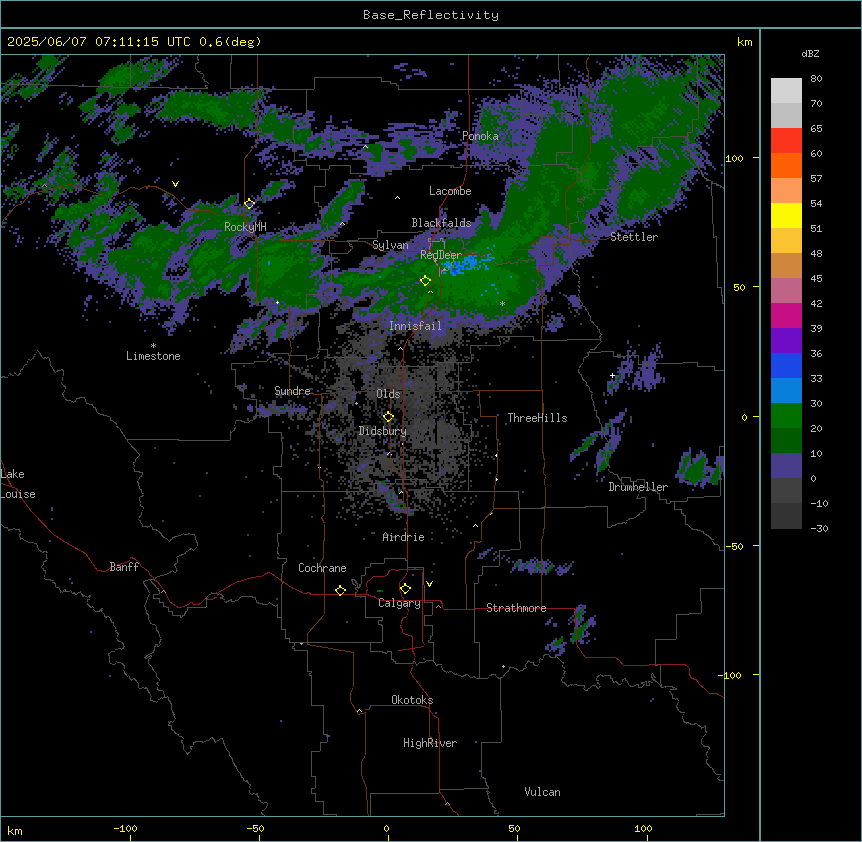
Task: Click the Banff label on the map
Action: click(x=124, y=567)
